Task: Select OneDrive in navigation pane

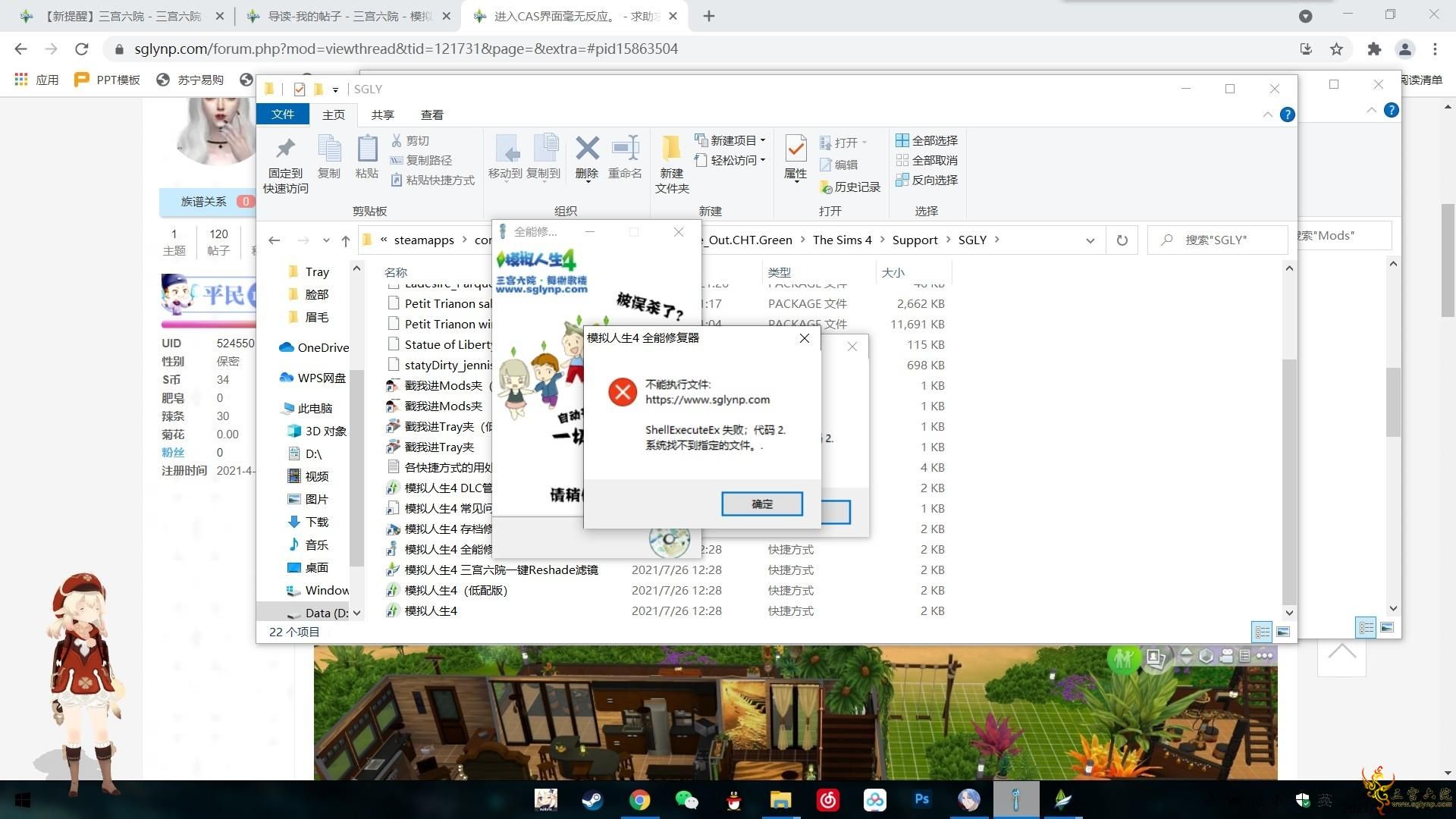Action: (x=315, y=347)
